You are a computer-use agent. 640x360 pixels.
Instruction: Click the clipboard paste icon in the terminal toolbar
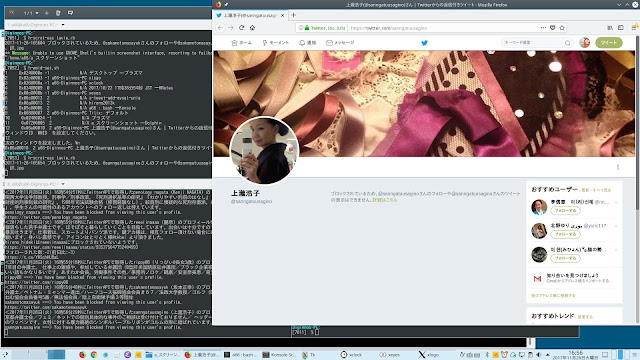(58, 13)
